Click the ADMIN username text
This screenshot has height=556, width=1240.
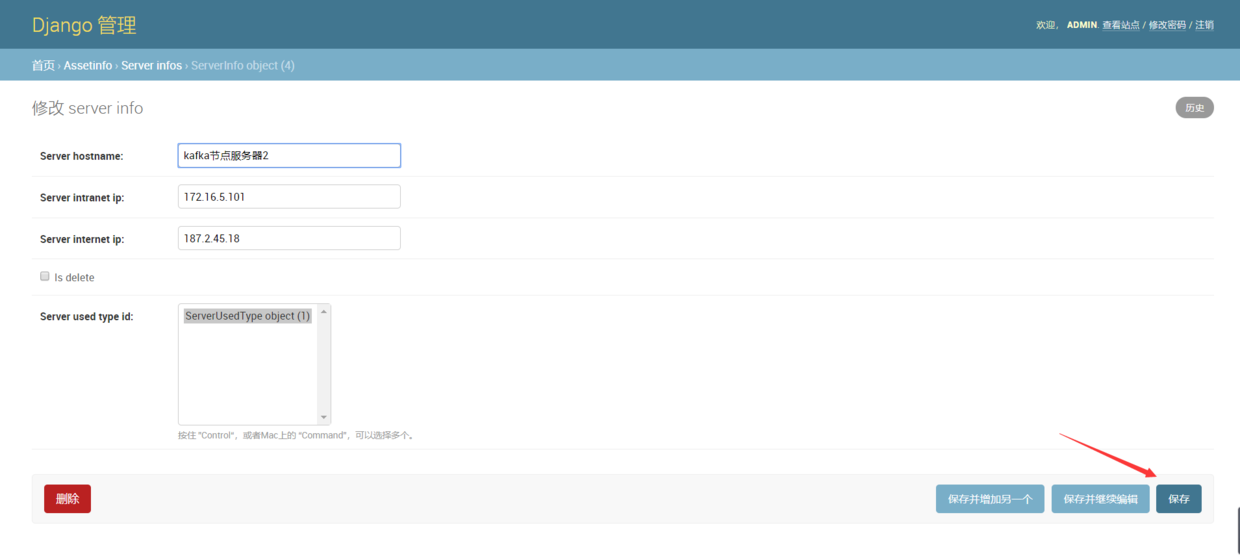click(x=1082, y=25)
